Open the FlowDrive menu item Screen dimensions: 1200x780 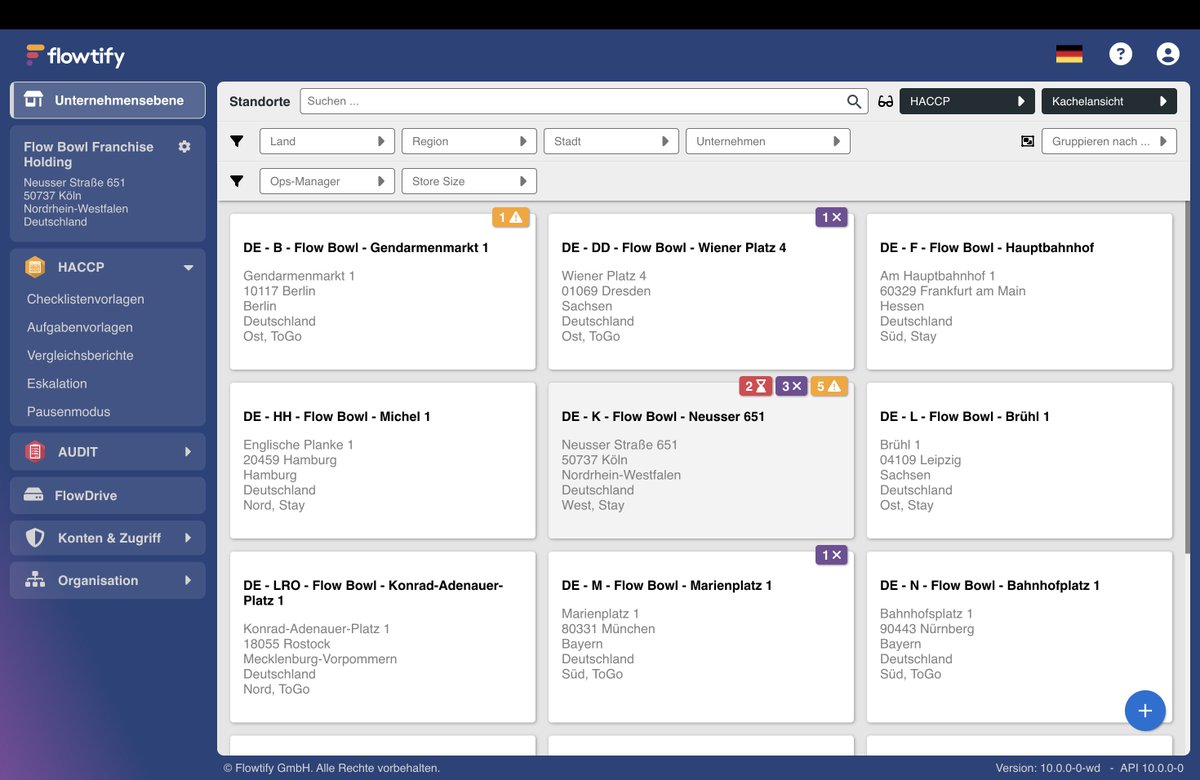[x=108, y=495]
